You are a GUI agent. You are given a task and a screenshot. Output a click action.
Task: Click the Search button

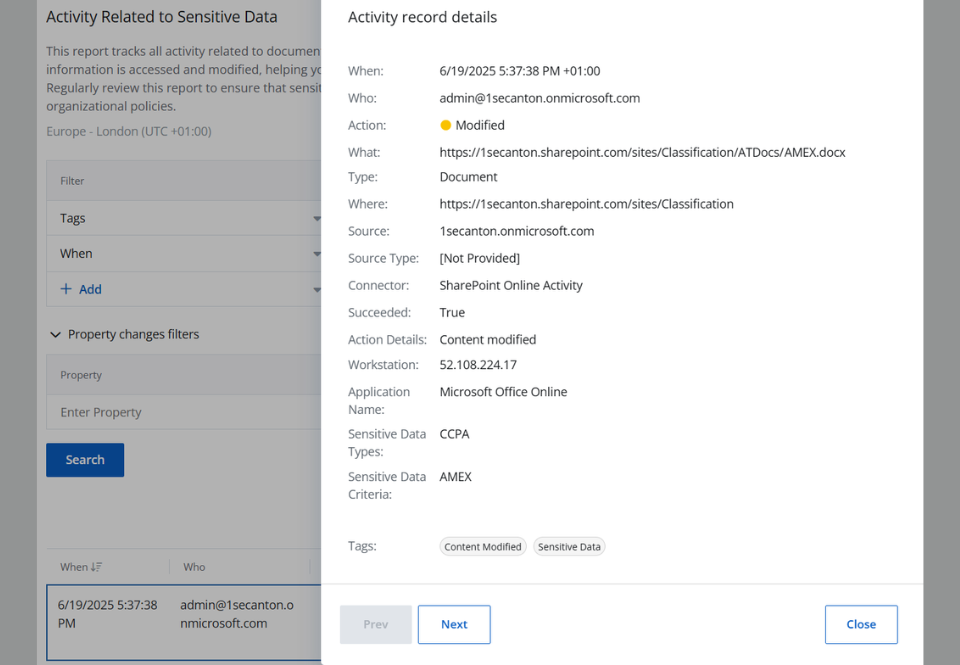pos(84,459)
